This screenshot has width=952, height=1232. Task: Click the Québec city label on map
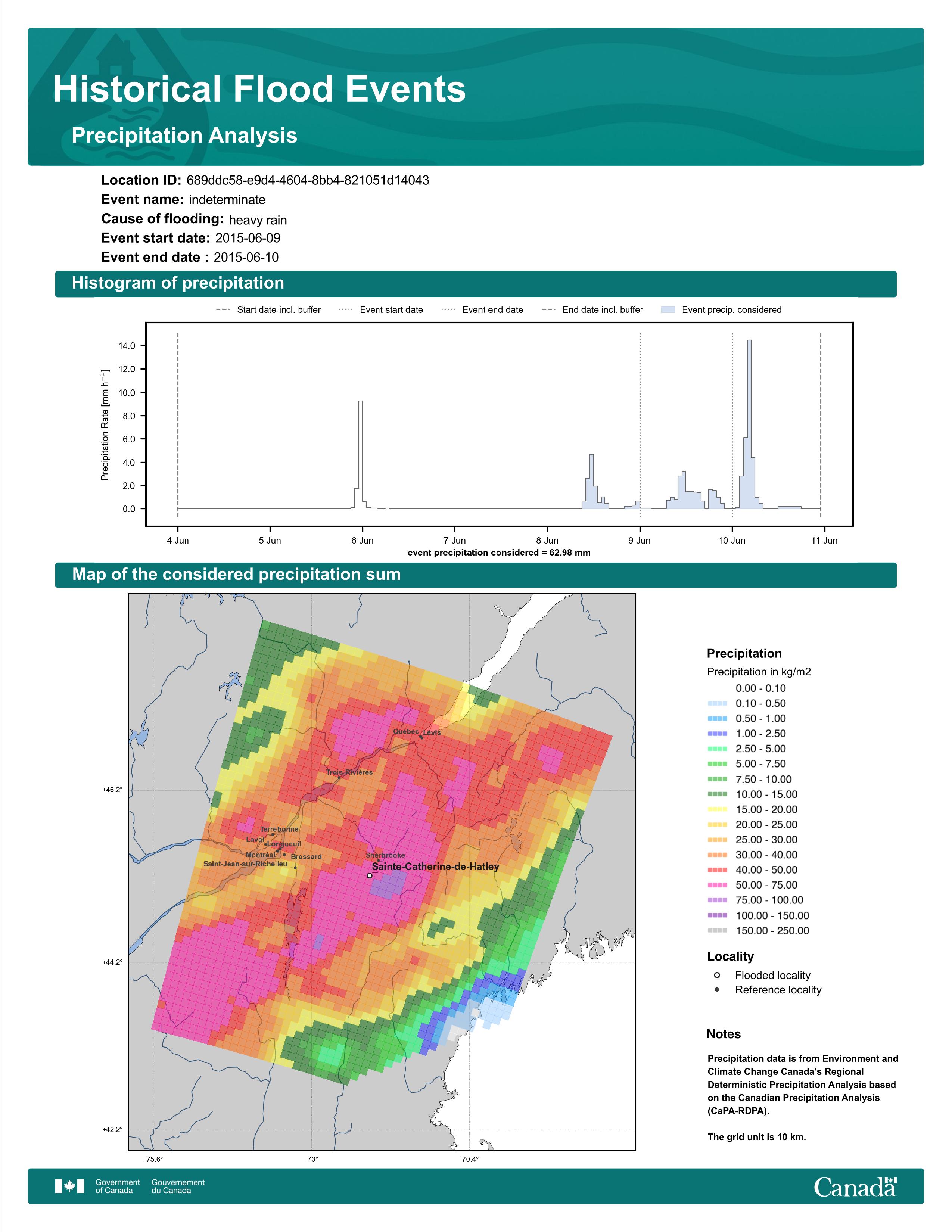tap(405, 732)
